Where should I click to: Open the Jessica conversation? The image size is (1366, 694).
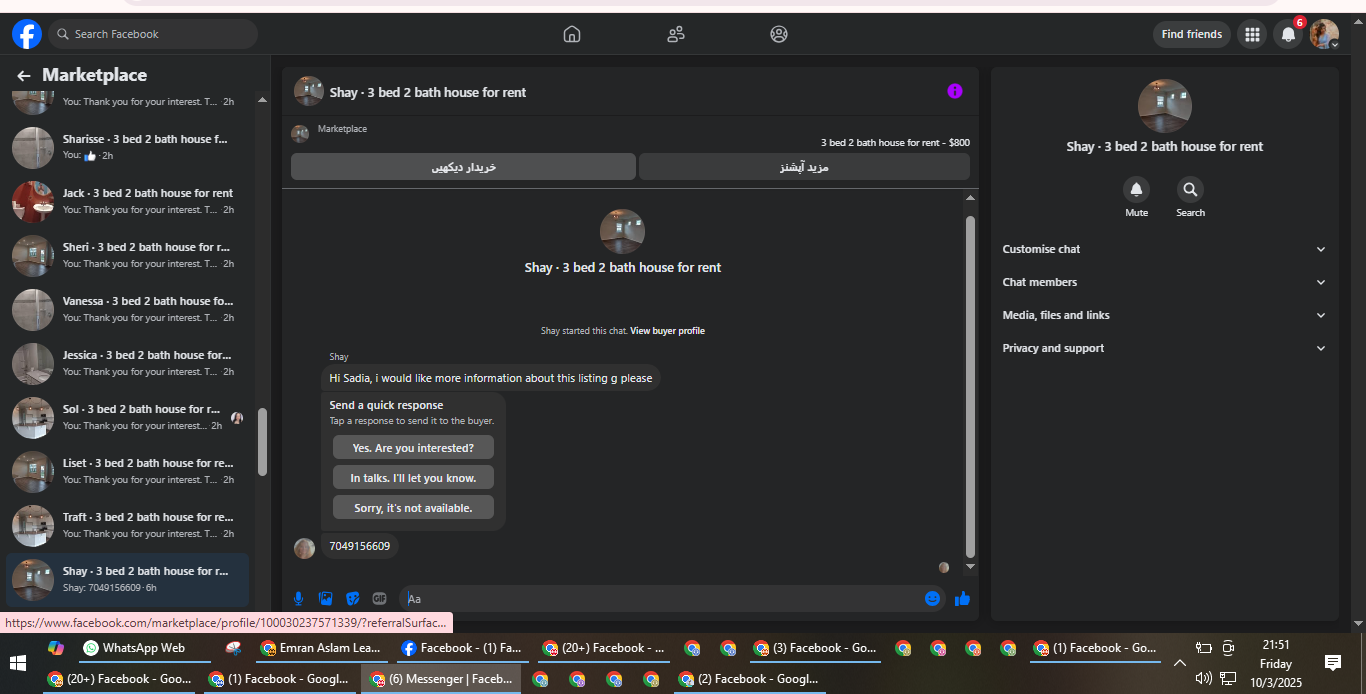127,363
